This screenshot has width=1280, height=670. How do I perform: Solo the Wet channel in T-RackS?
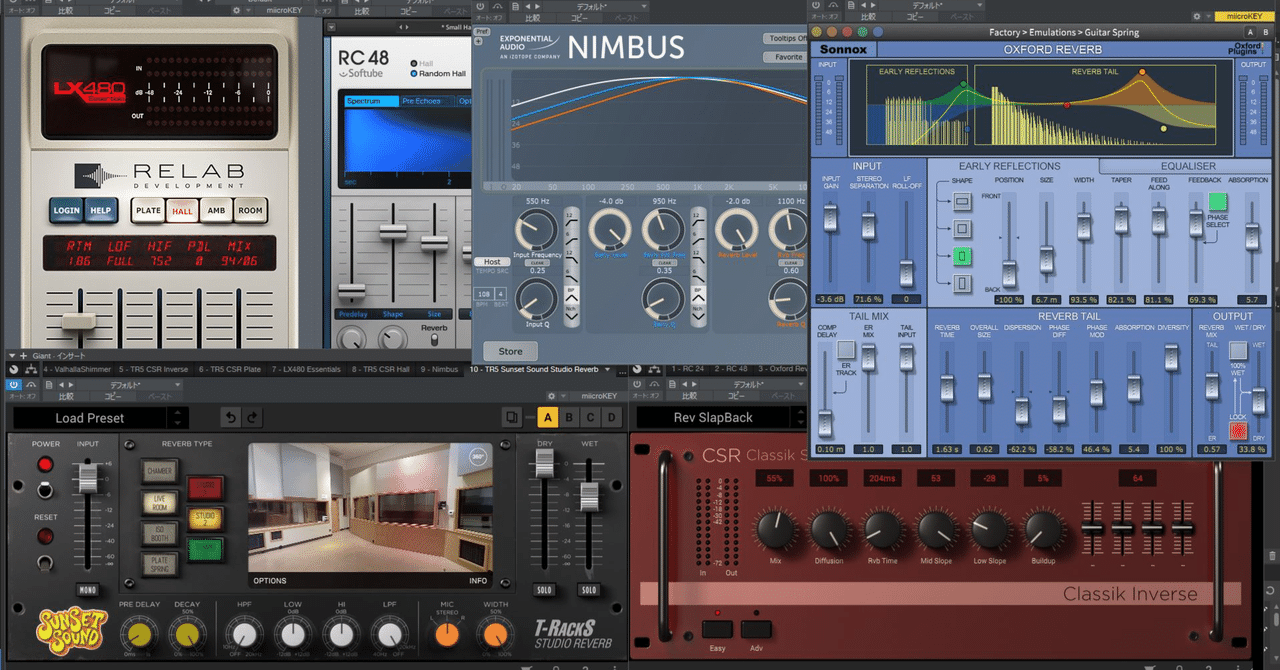[x=589, y=590]
